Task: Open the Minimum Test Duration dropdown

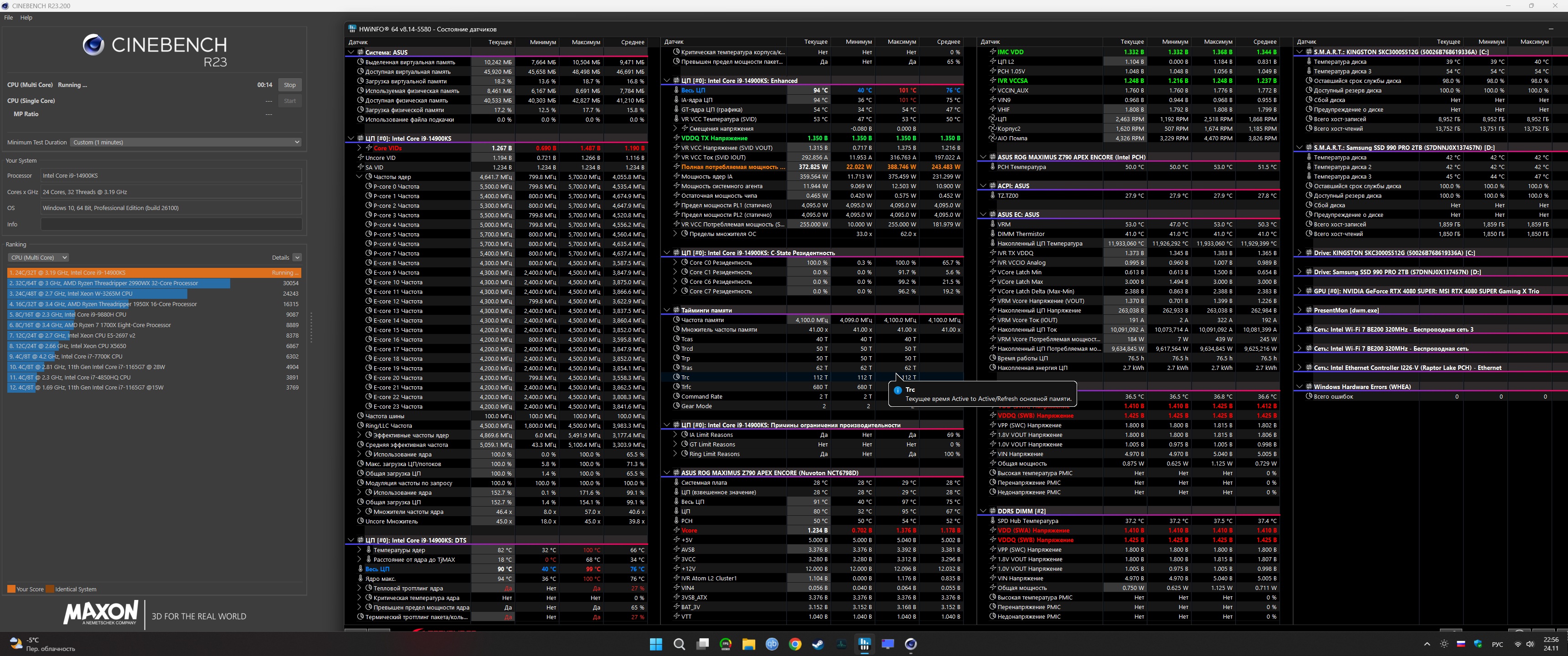Action: pyautogui.click(x=186, y=143)
